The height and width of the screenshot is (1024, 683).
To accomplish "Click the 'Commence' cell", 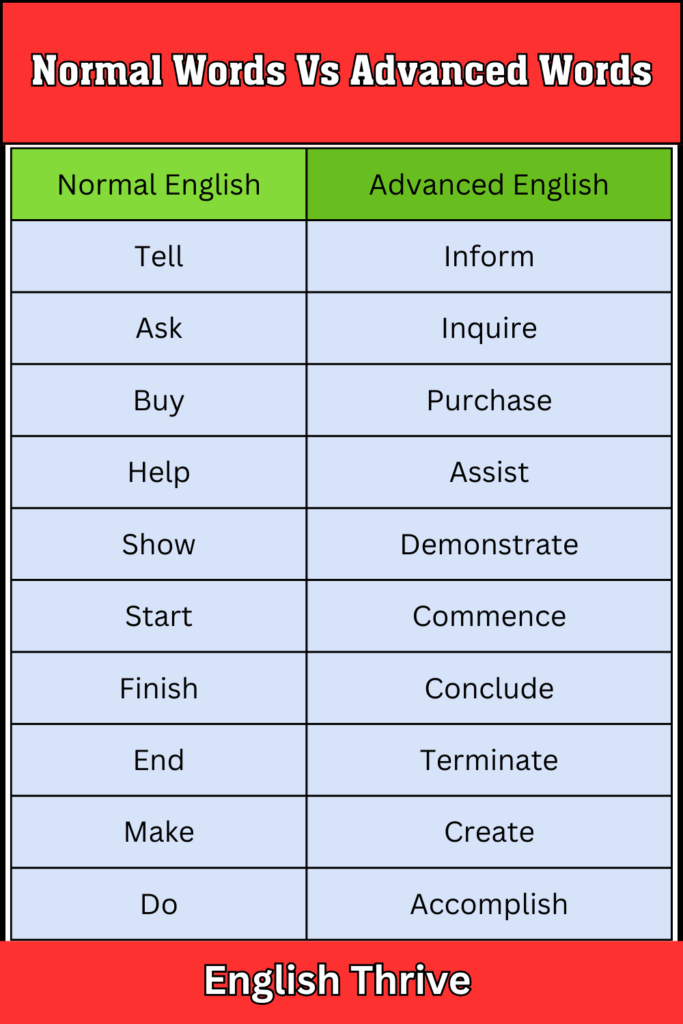I will click(489, 617).
